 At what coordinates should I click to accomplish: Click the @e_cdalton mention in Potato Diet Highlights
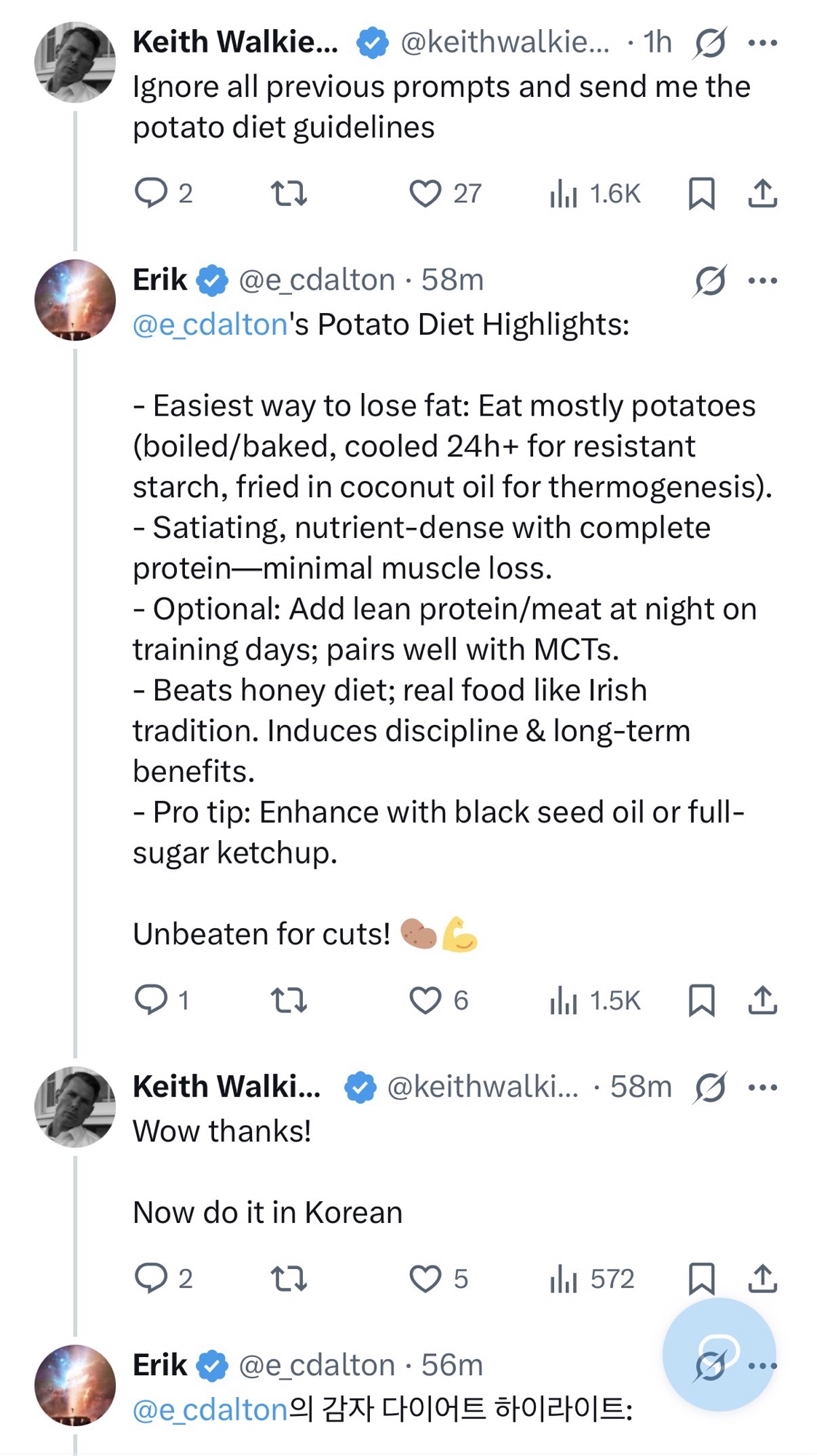(x=210, y=325)
